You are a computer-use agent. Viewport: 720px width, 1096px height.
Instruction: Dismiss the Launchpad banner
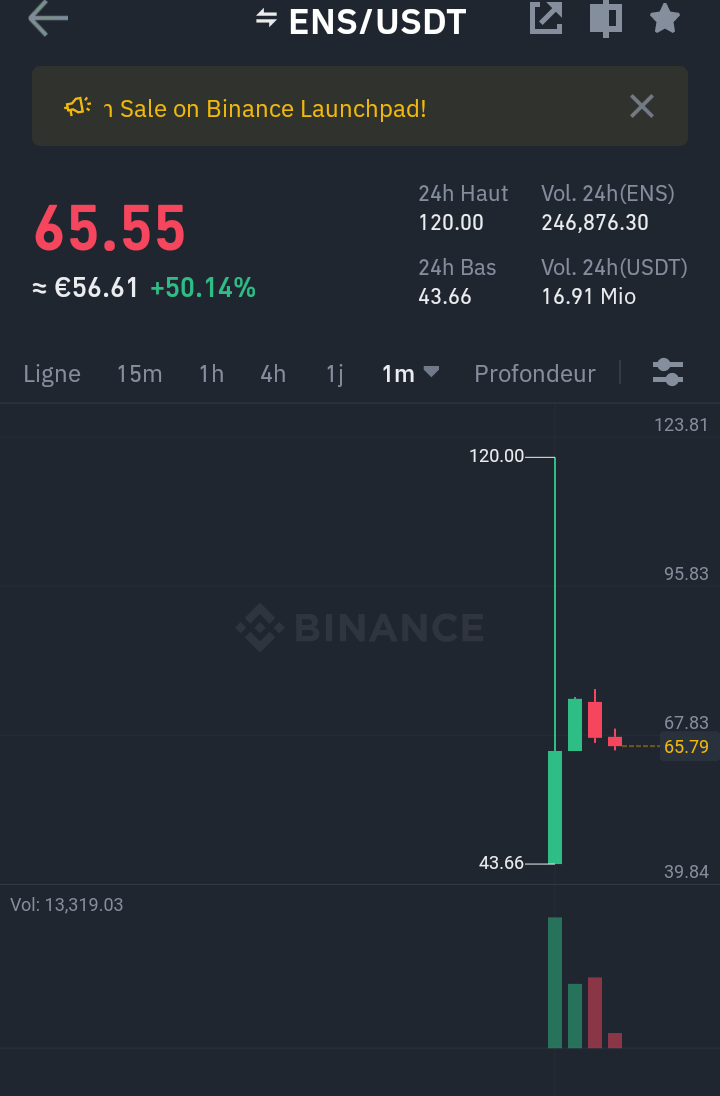tap(641, 107)
